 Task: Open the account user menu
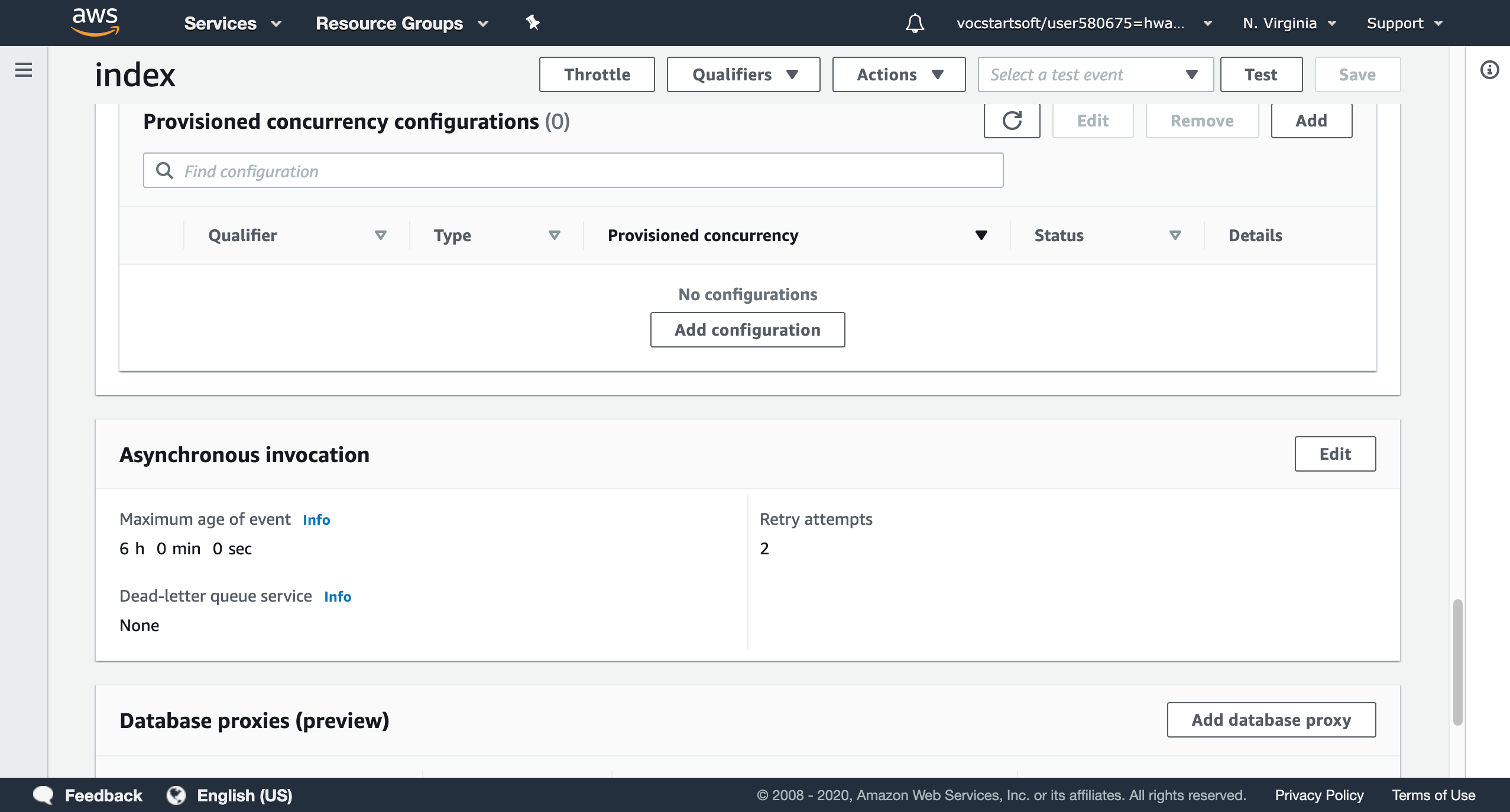tap(1084, 23)
